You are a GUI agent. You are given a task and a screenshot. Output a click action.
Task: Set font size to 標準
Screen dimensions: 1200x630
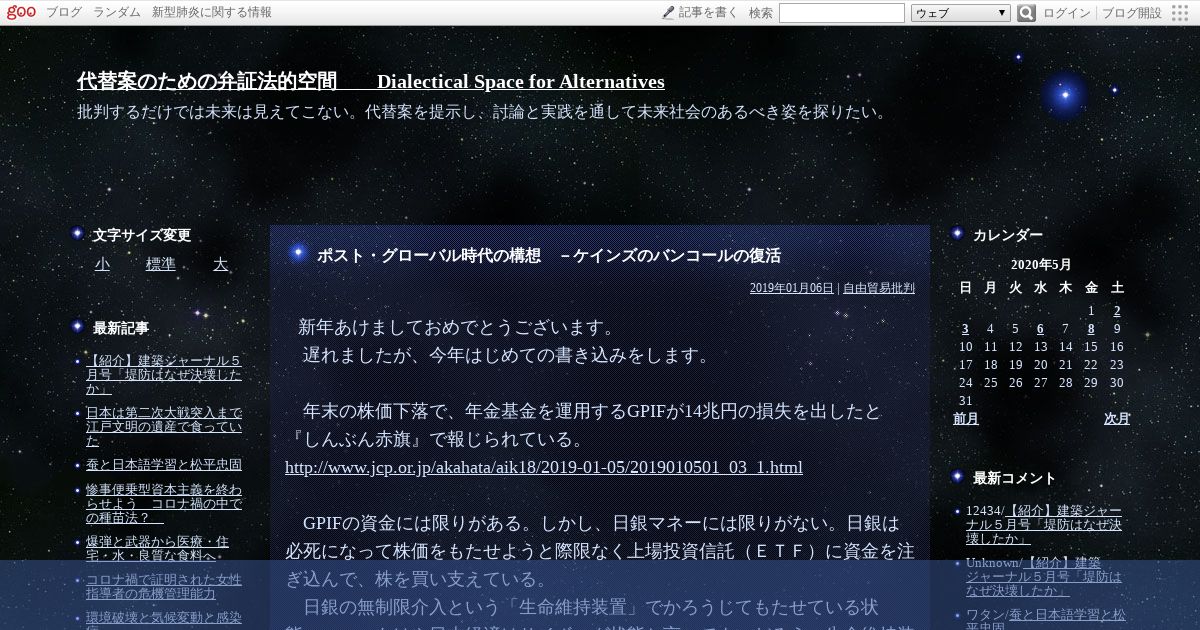click(x=161, y=264)
